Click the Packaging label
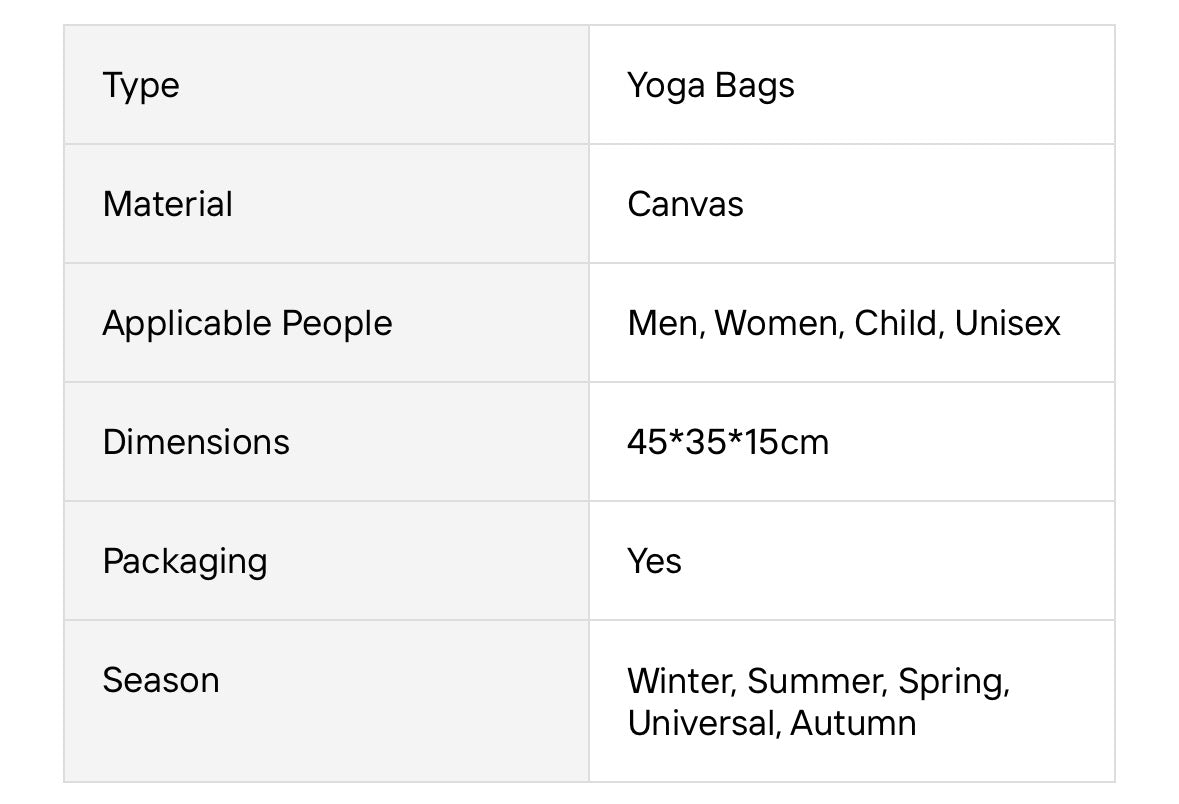This screenshot has height=804, width=1179. (x=185, y=562)
